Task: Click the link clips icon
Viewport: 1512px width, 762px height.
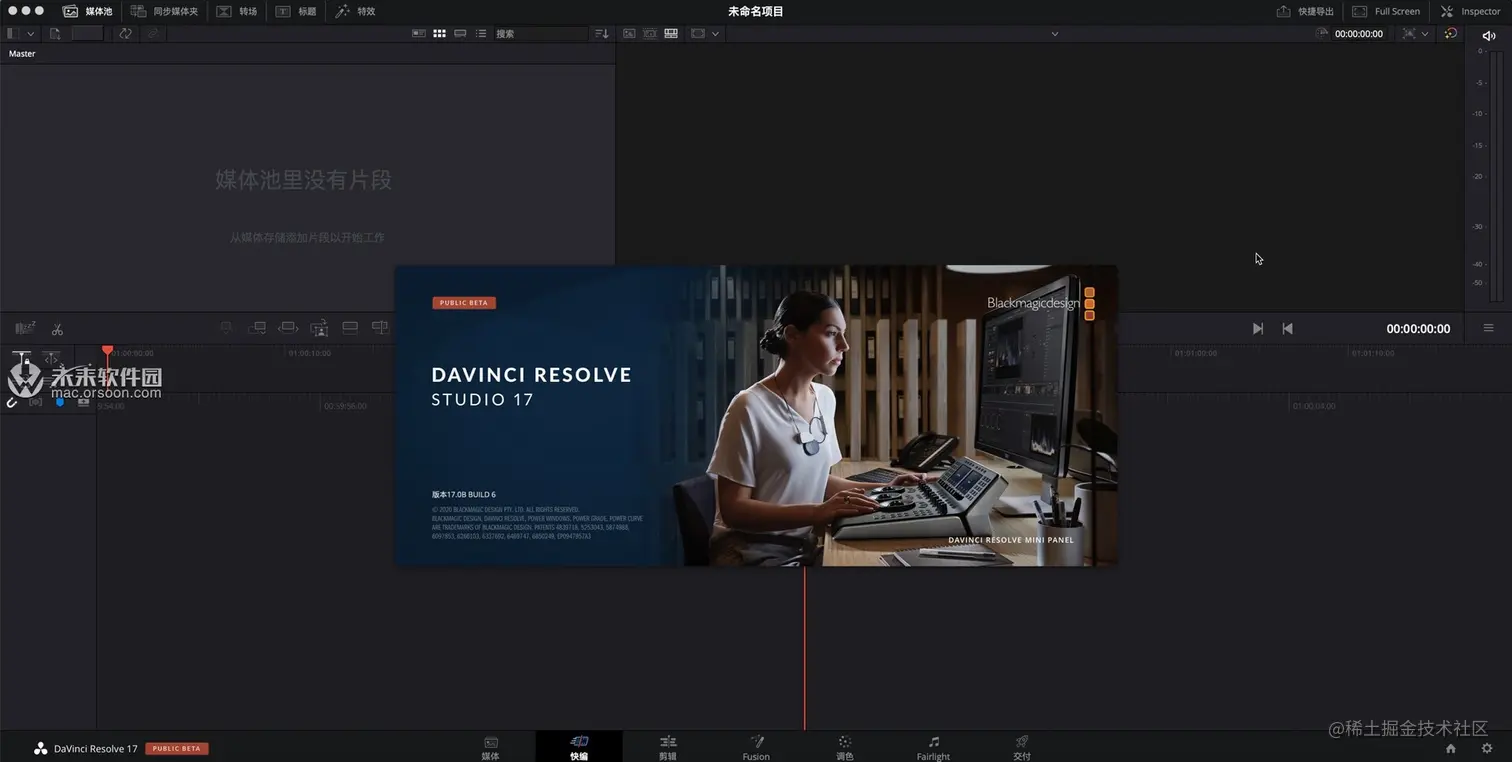Action: point(152,33)
